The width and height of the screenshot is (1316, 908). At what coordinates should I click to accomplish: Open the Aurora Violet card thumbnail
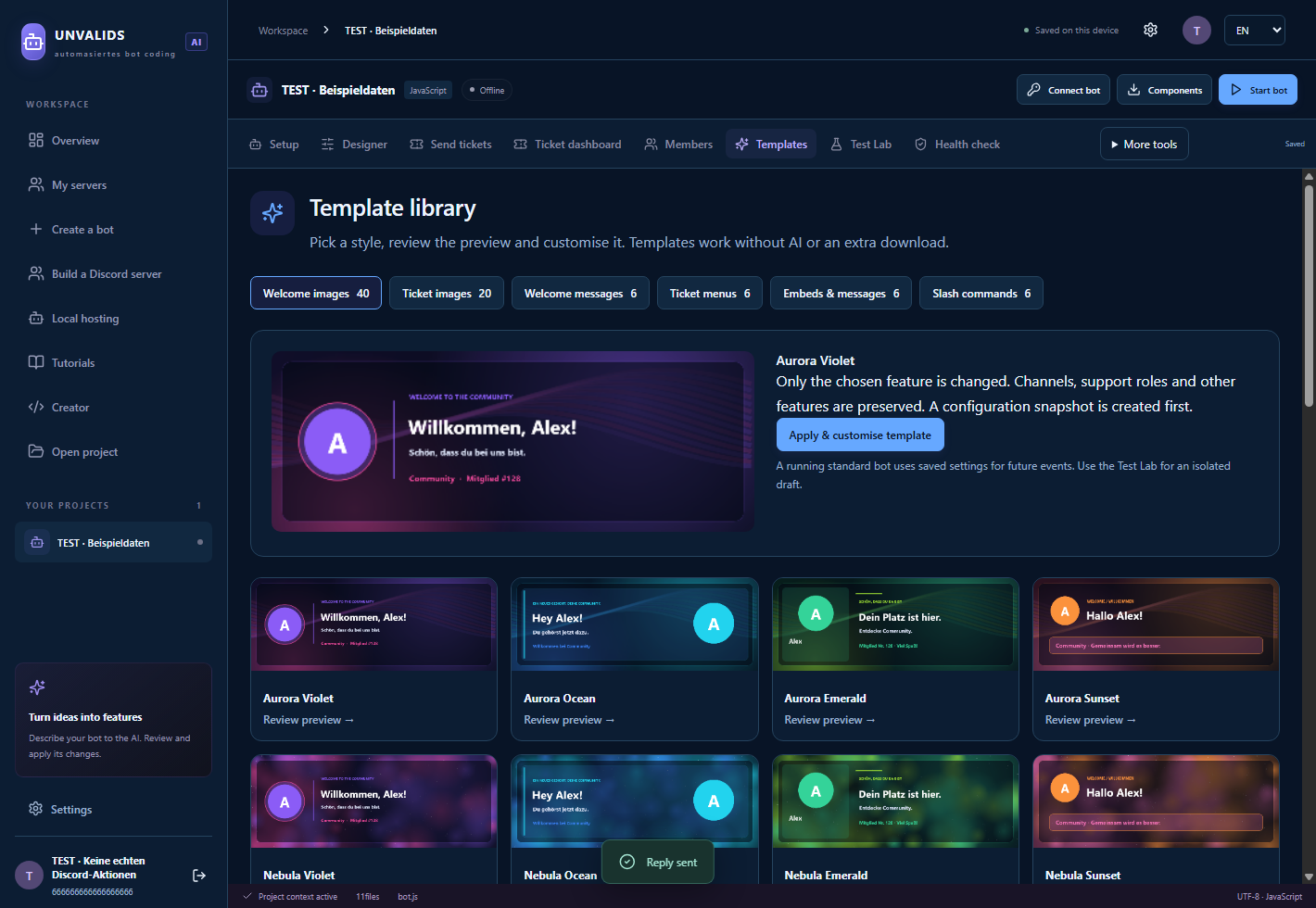[x=373, y=624]
